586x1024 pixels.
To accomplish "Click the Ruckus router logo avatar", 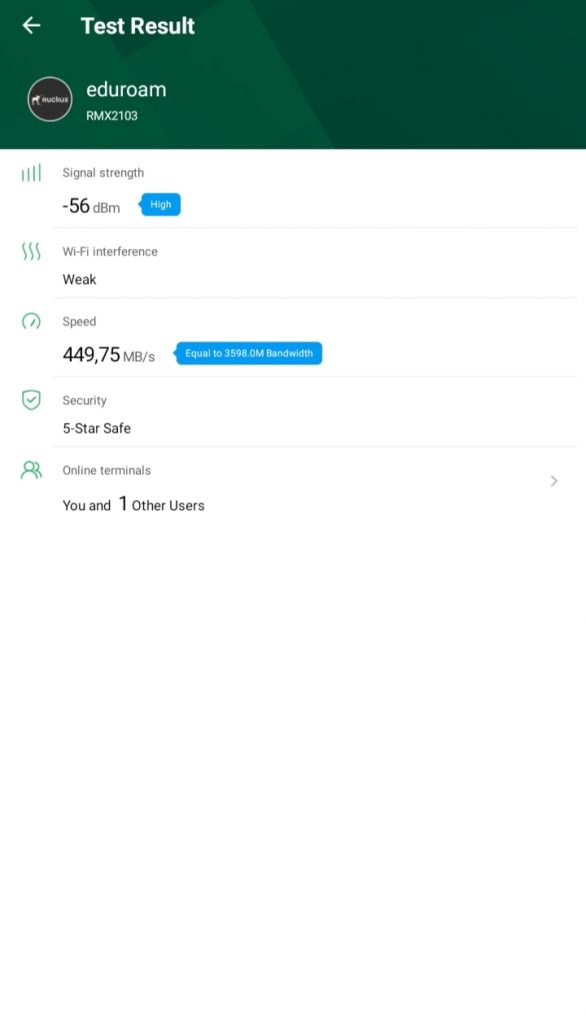I will coord(50,99).
